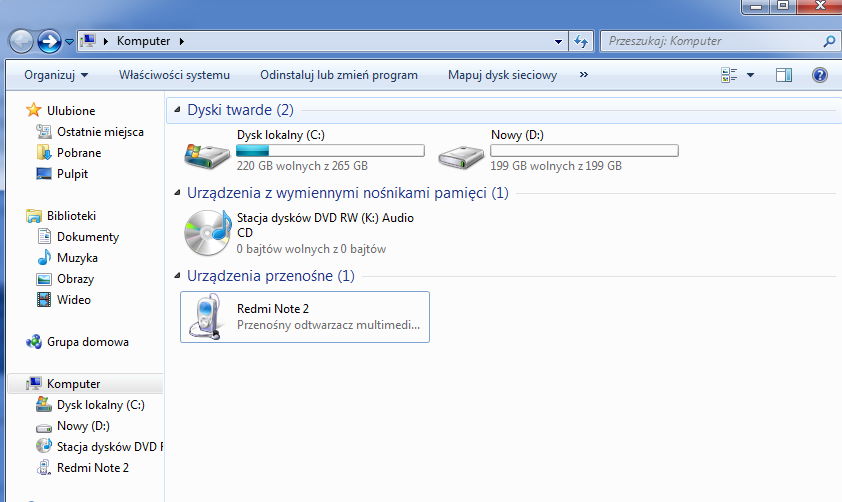The height and width of the screenshot is (502, 842).
Task: Click the back navigation arrow
Action: coord(21,42)
